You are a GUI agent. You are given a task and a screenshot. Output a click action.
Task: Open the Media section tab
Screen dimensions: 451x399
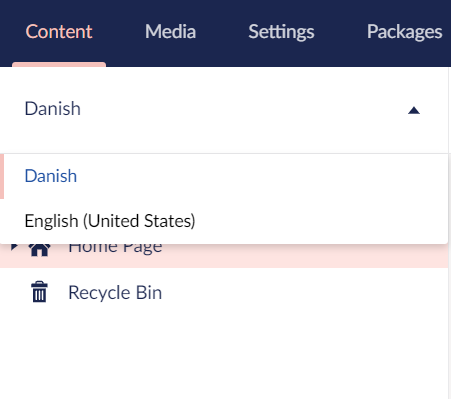(x=170, y=32)
